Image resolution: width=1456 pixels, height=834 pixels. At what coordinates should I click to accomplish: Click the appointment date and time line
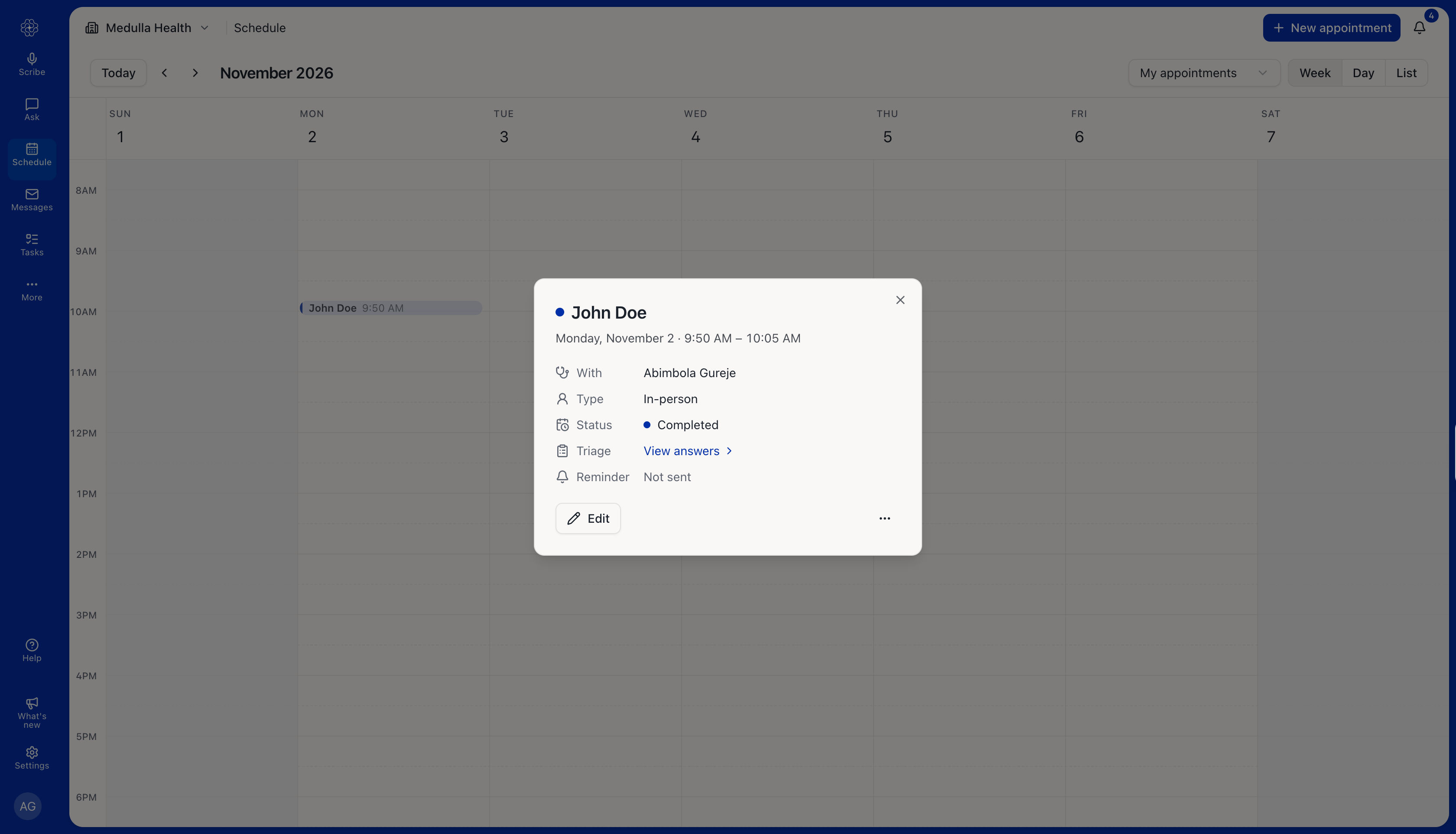(678, 339)
